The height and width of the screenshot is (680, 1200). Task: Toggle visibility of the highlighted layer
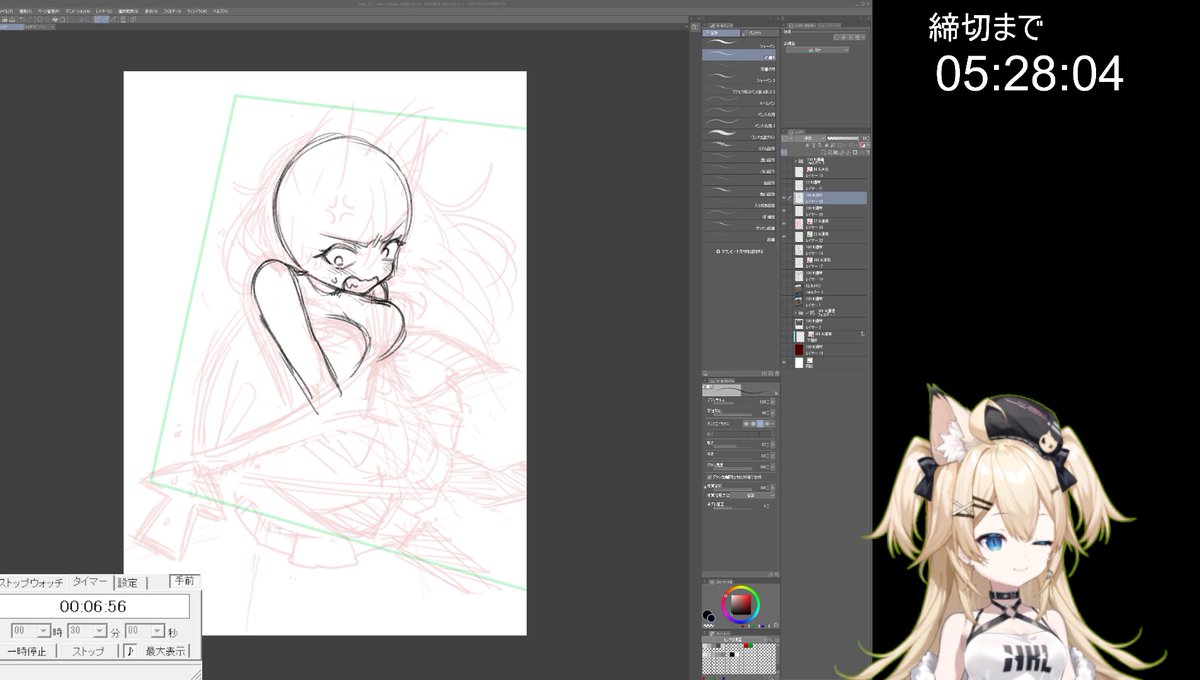785,198
